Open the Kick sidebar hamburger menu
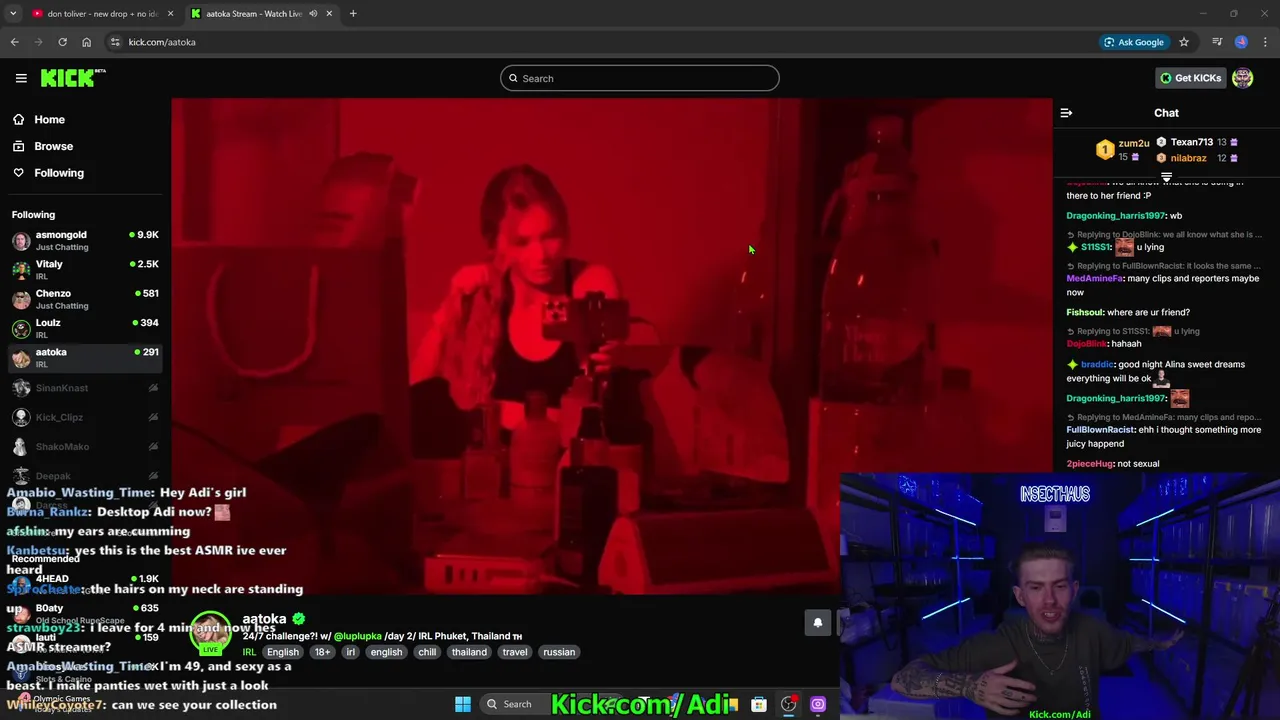This screenshot has height=720, width=1280. [x=21, y=78]
